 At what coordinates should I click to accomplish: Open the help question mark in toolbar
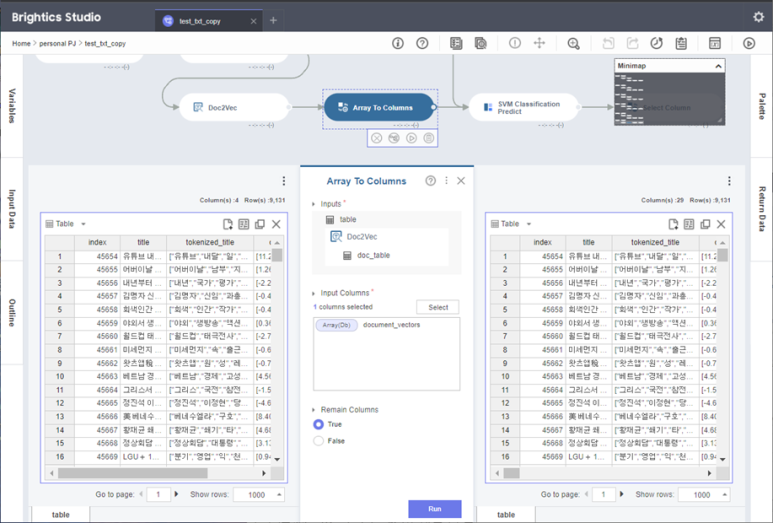point(422,43)
